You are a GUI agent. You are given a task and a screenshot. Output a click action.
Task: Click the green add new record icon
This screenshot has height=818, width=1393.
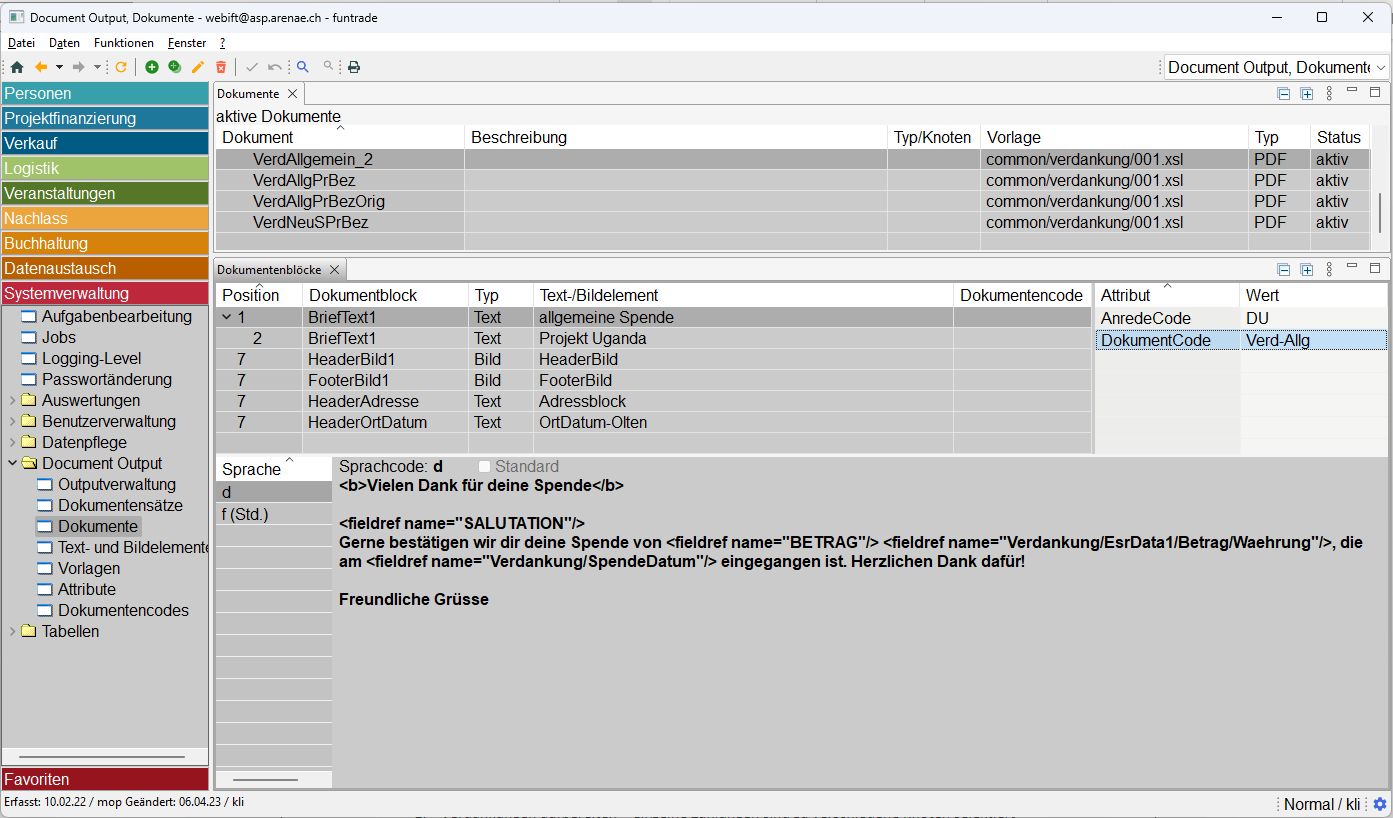(x=152, y=67)
